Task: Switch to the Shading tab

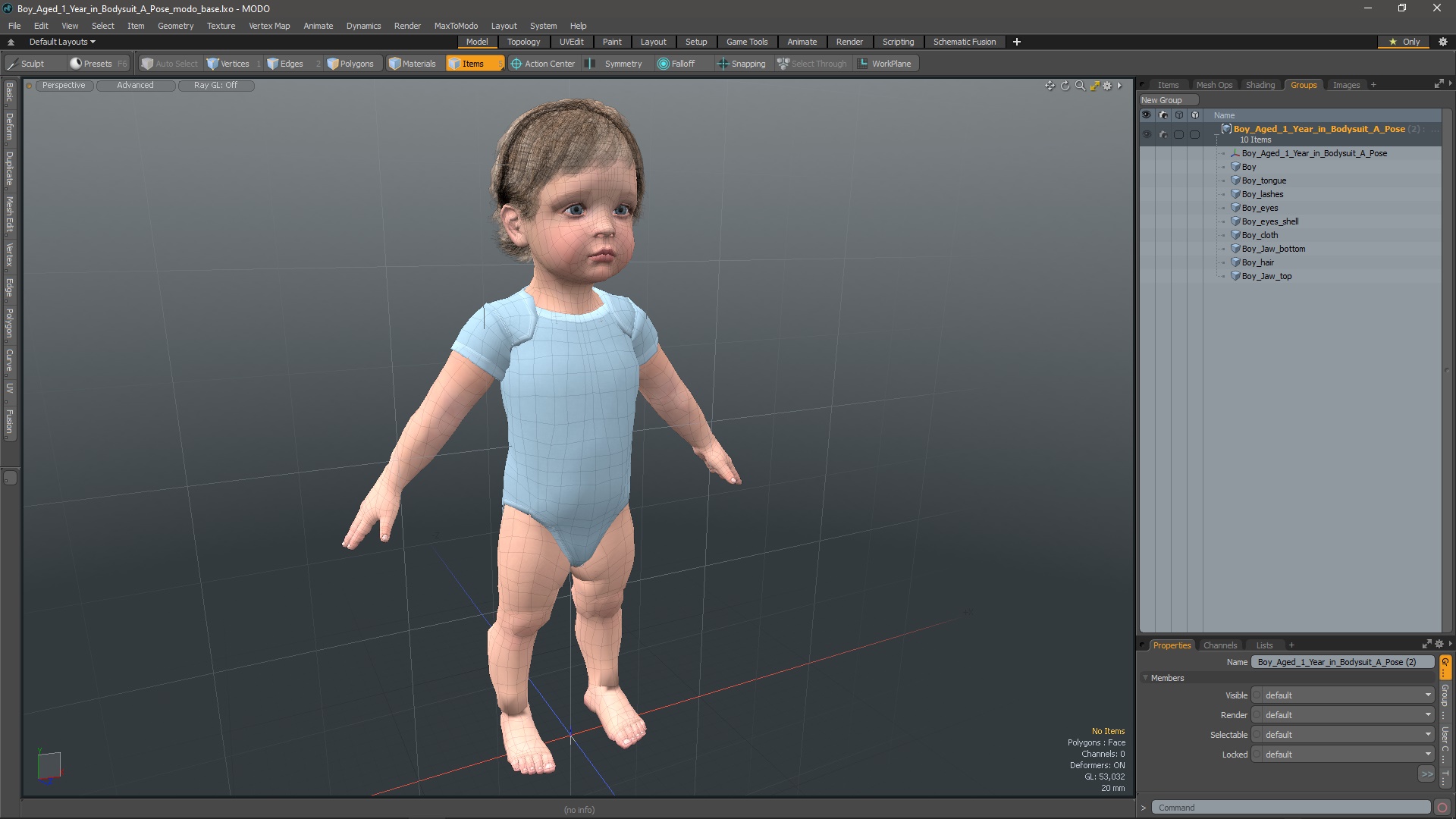Action: [x=1260, y=85]
